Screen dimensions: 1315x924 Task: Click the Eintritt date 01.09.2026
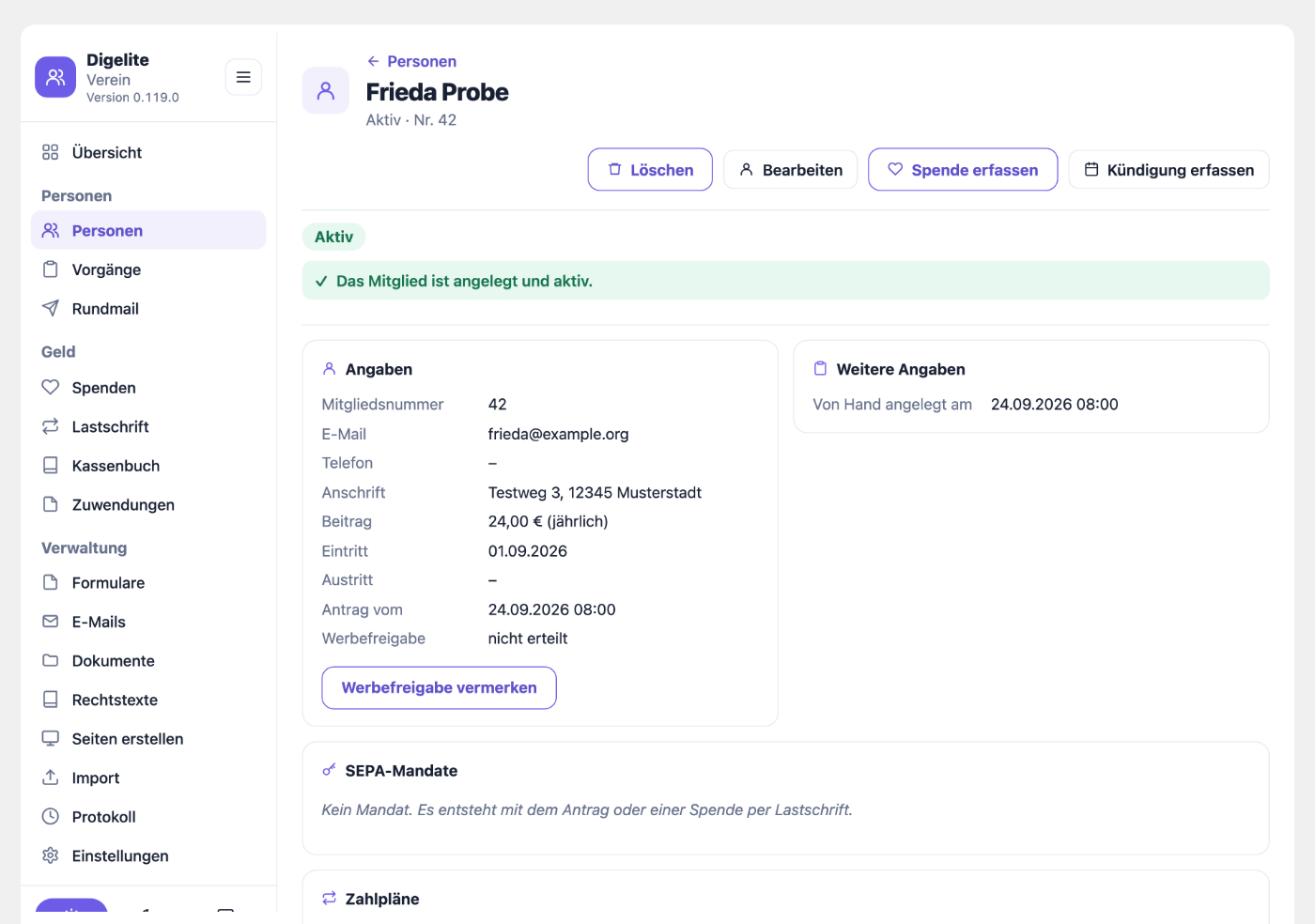[527, 550]
